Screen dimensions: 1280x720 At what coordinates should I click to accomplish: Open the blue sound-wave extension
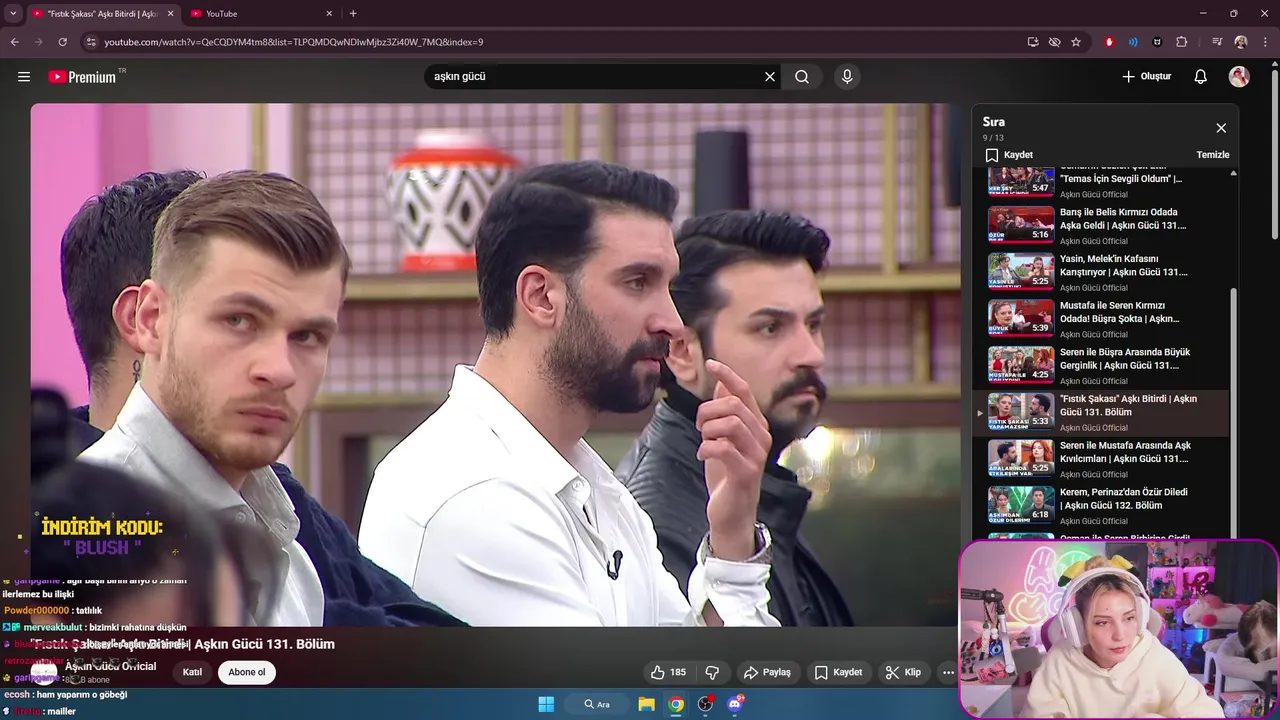pyautogui.click(x=1133, y=42)
